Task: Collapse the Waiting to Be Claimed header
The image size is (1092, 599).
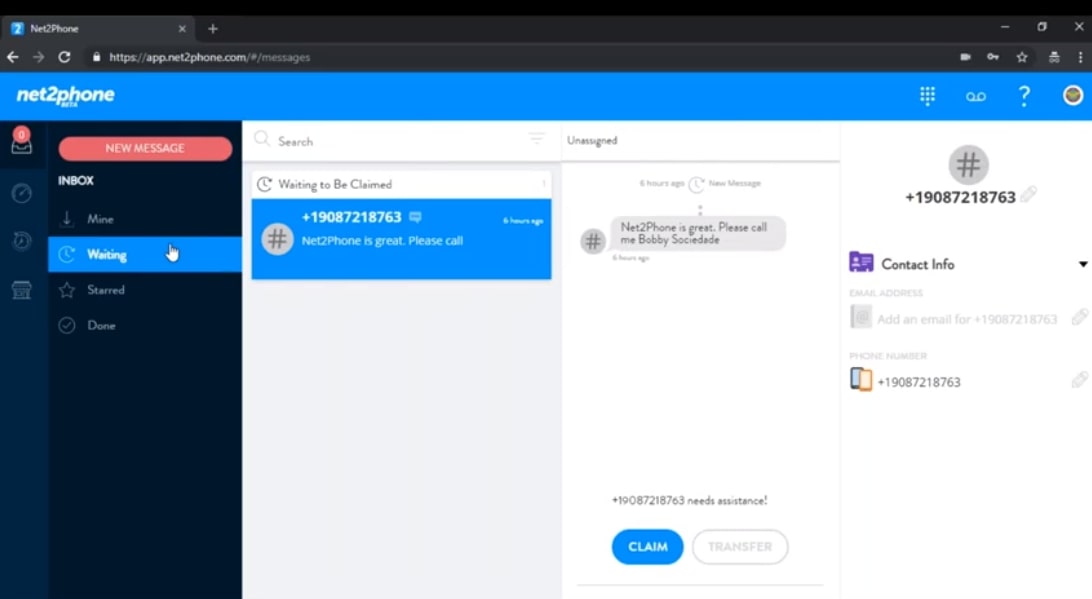Action: [x=401, y=185]
